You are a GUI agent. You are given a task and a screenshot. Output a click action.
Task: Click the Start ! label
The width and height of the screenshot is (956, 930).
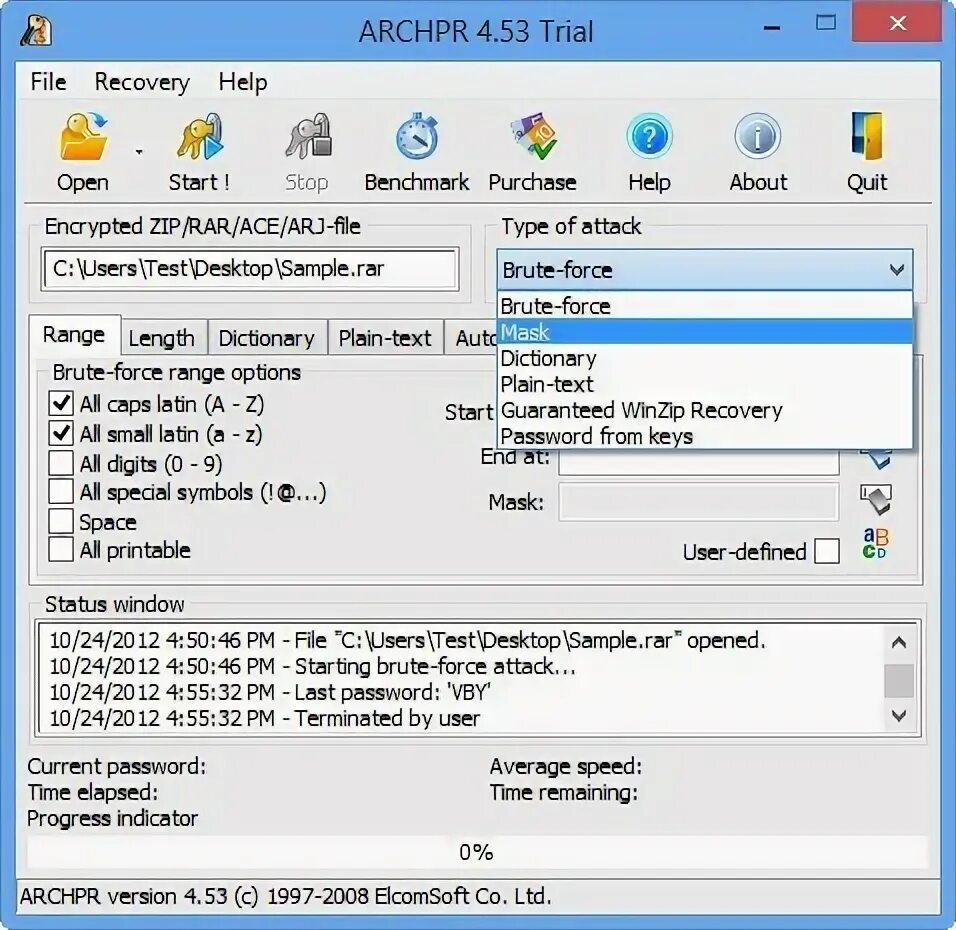tap(199, 182)
